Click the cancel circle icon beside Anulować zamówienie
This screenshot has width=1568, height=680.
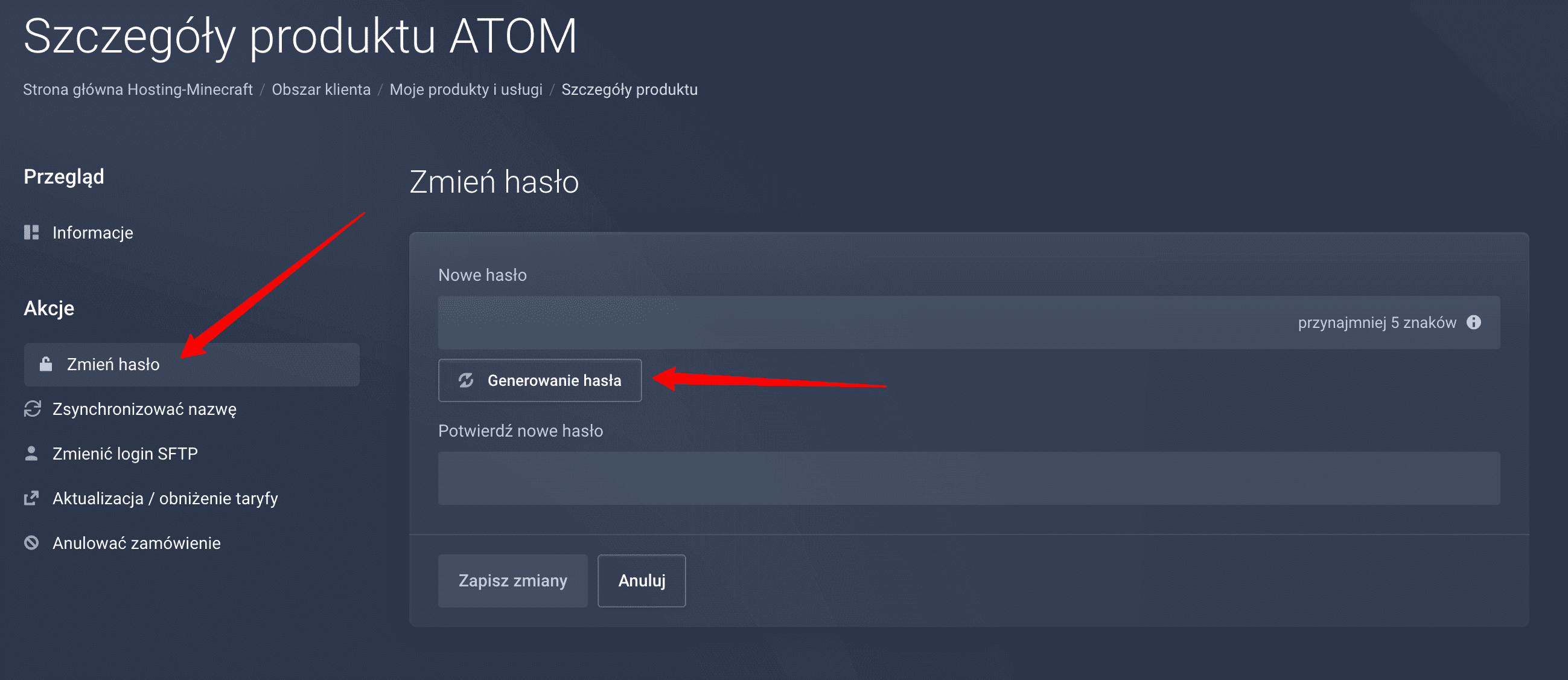pos(31,543)
